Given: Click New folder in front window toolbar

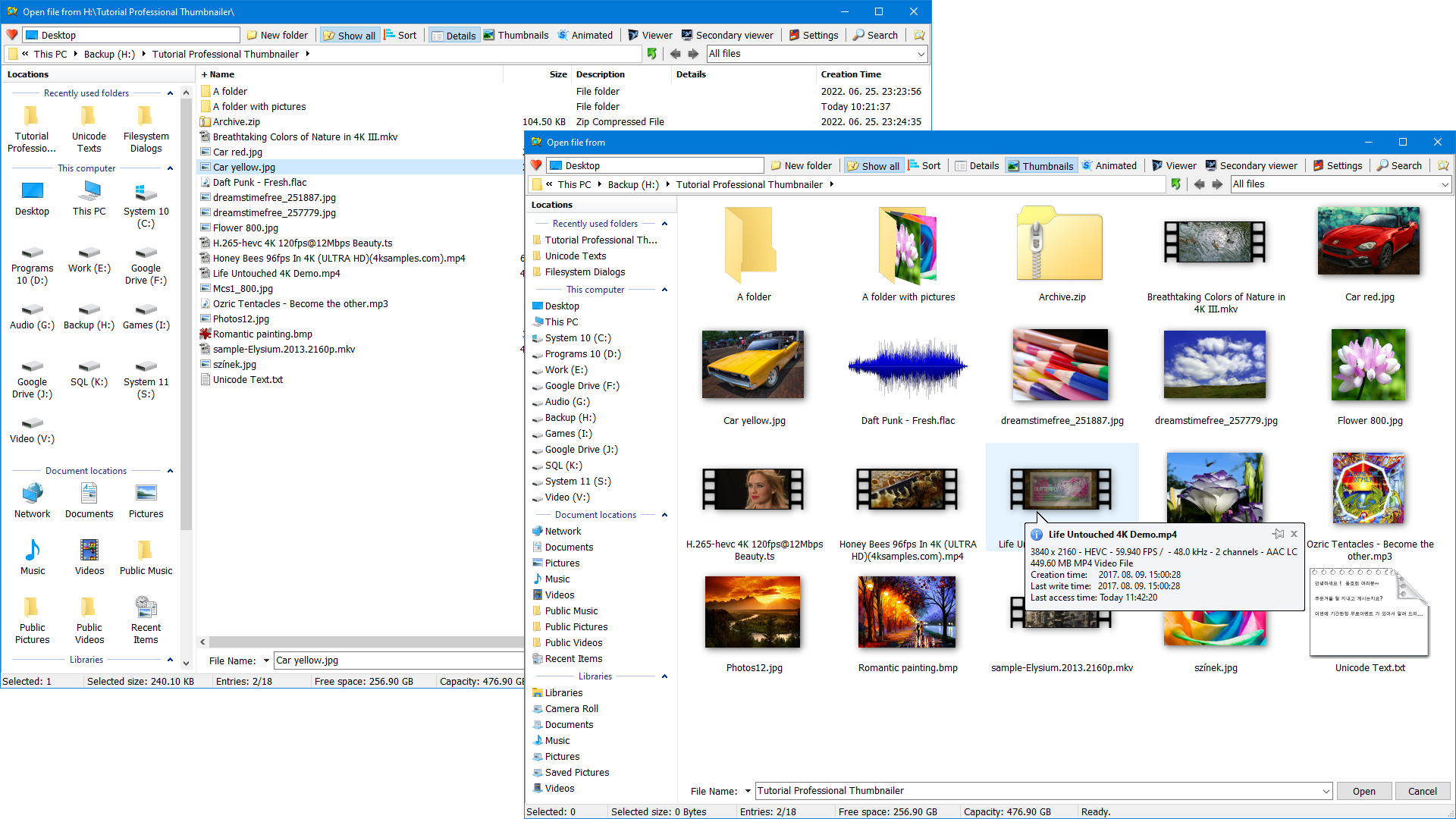Looking at the screenshot, I should [x=802, y=165].
